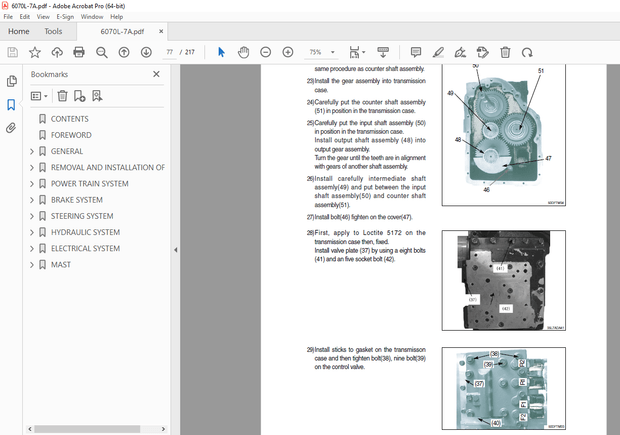The width and height of the screenshot is (620, 435).
Task: Expand REMOVAL AND INSTALLATION bookmark
Action: [32, 167]
